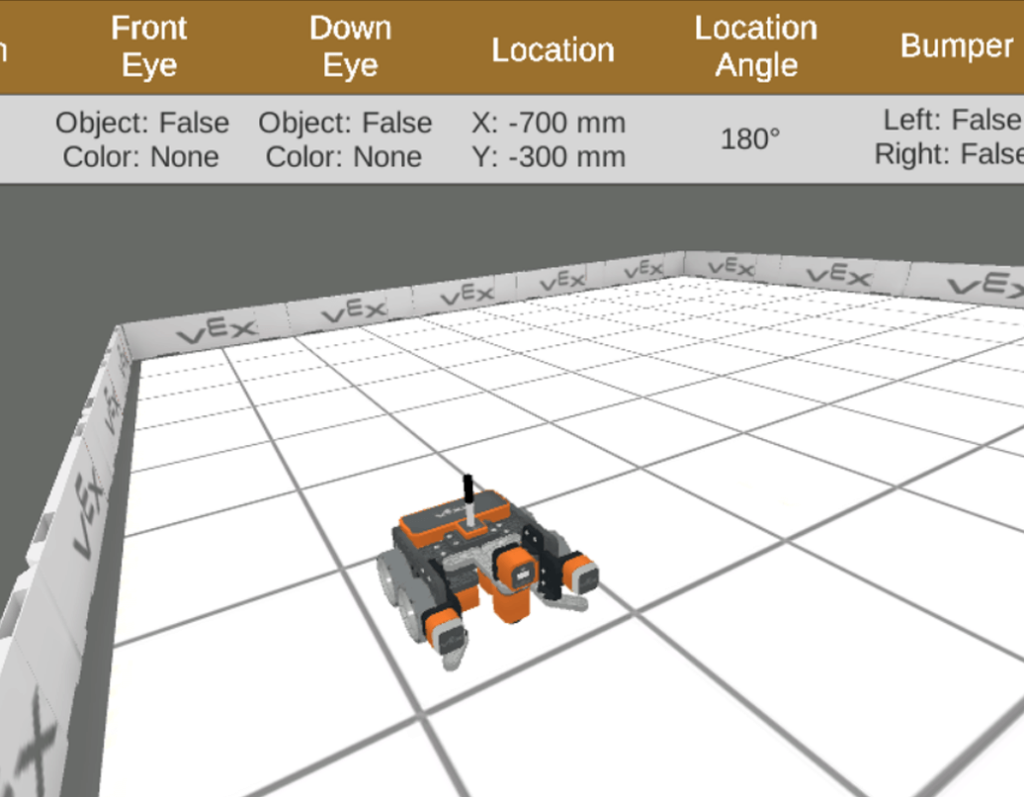Select the Bumper column header
1024x797 pixels.
point(957,46)
